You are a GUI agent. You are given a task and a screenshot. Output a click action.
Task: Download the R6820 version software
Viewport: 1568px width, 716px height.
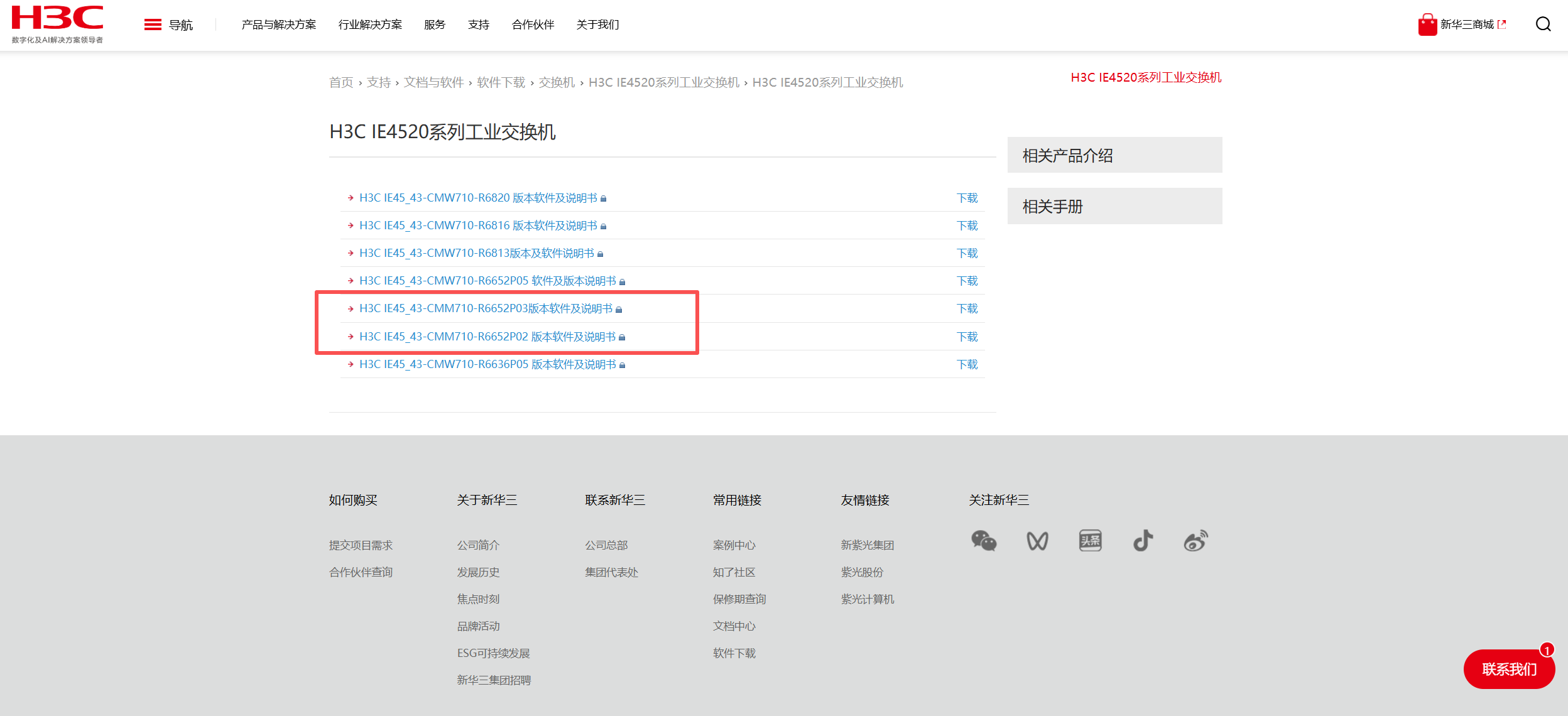(x=967, y=198)
